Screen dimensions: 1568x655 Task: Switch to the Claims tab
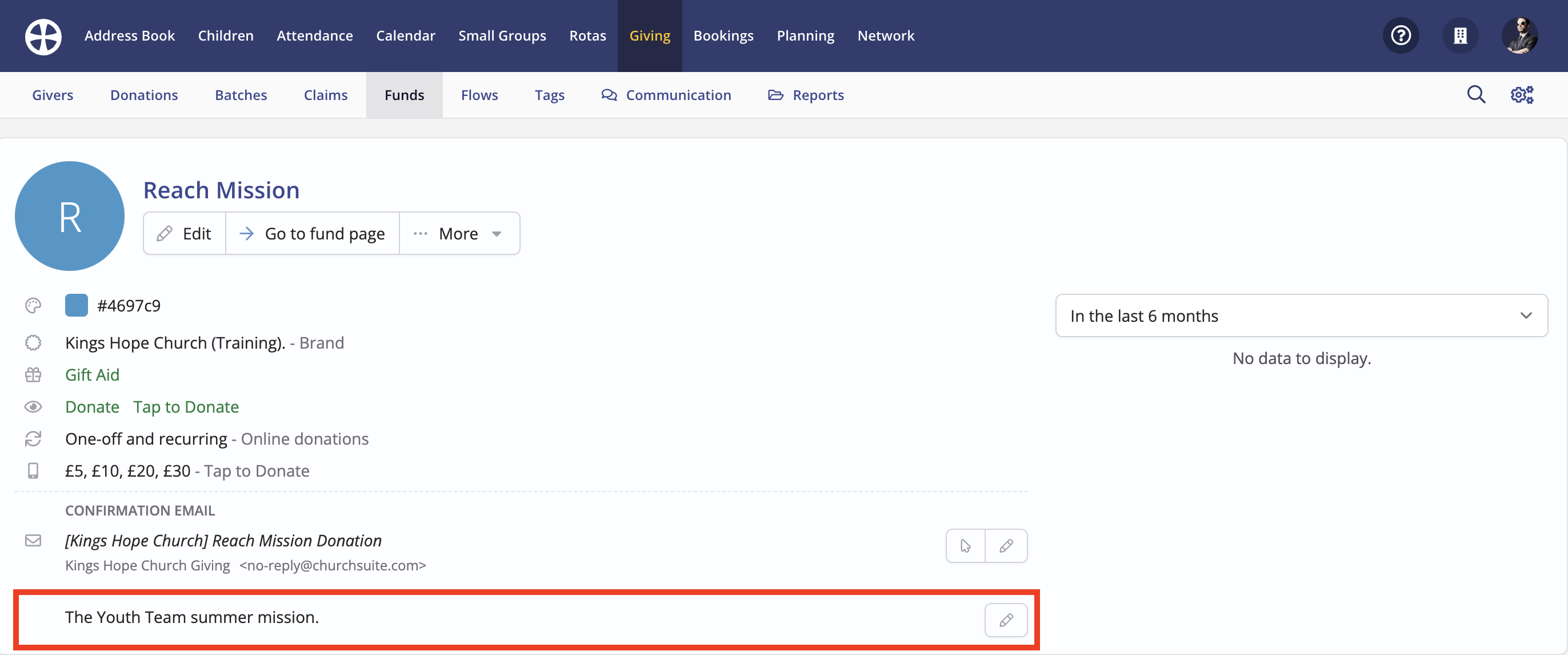(326, 95)
